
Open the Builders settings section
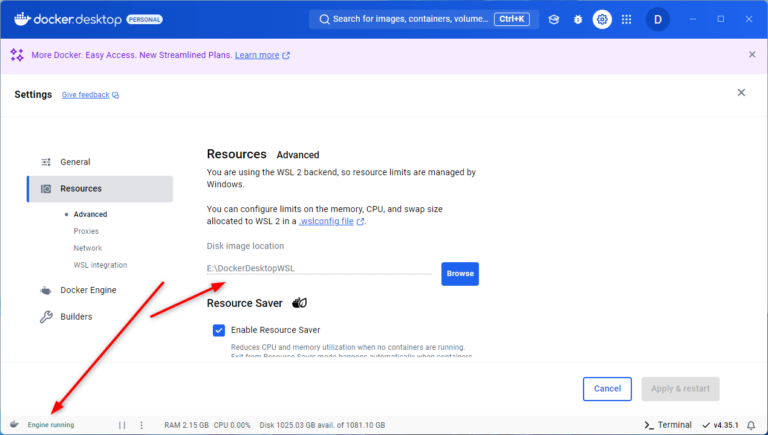point(76,317)
